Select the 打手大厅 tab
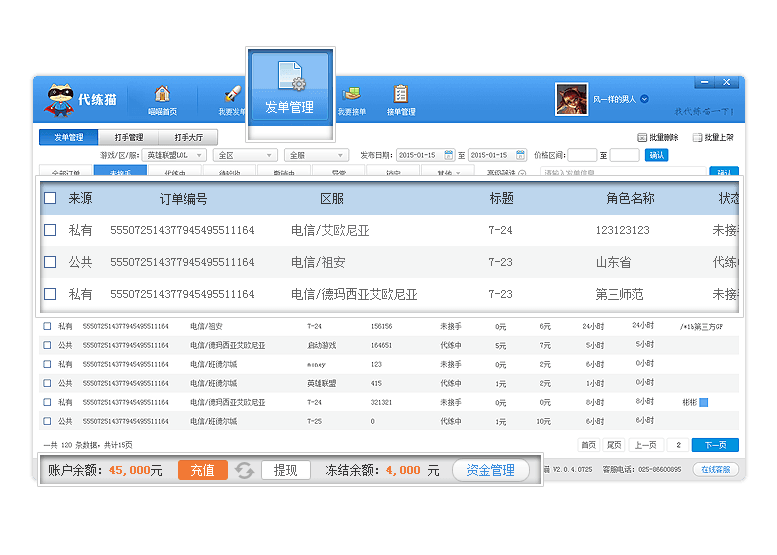This screenshot has height=555, width=777. pyautogui.click(x=187, y=137)
